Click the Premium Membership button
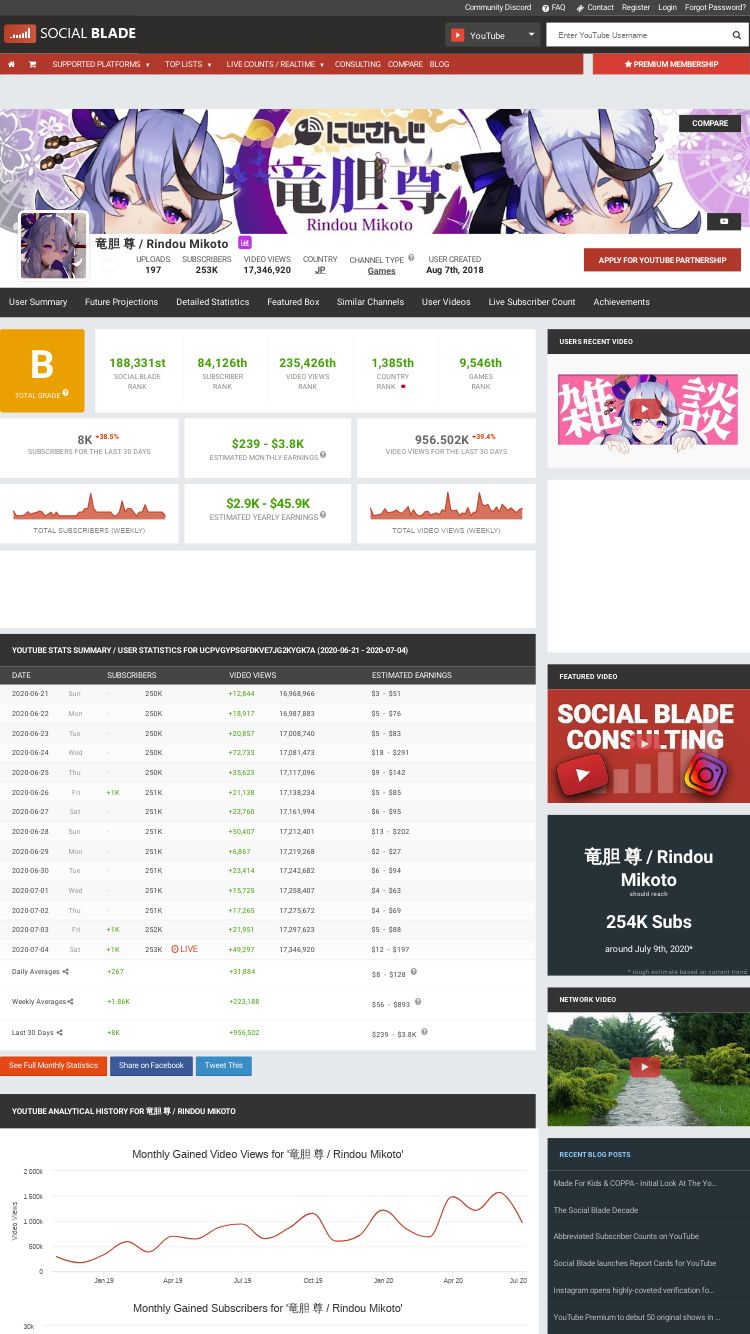Screen dimensions: 750x1334 pos(671,64)
